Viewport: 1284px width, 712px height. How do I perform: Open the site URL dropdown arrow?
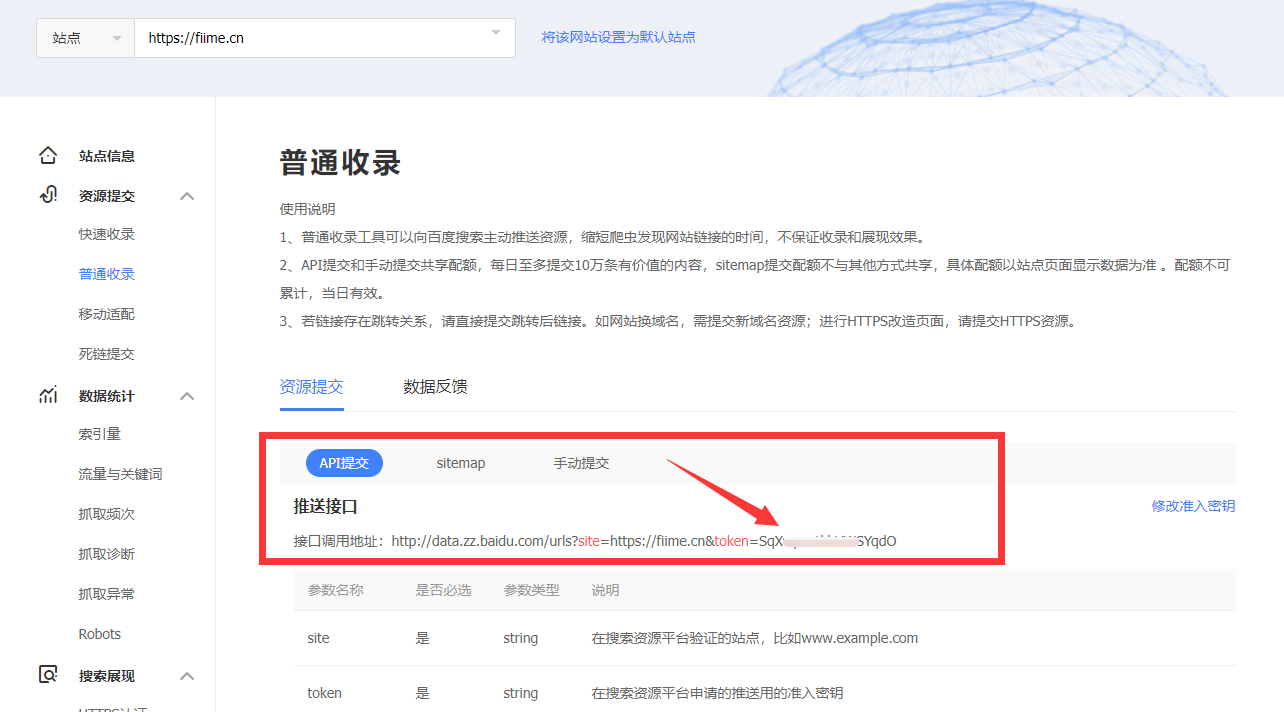click(x=495, y=33)
